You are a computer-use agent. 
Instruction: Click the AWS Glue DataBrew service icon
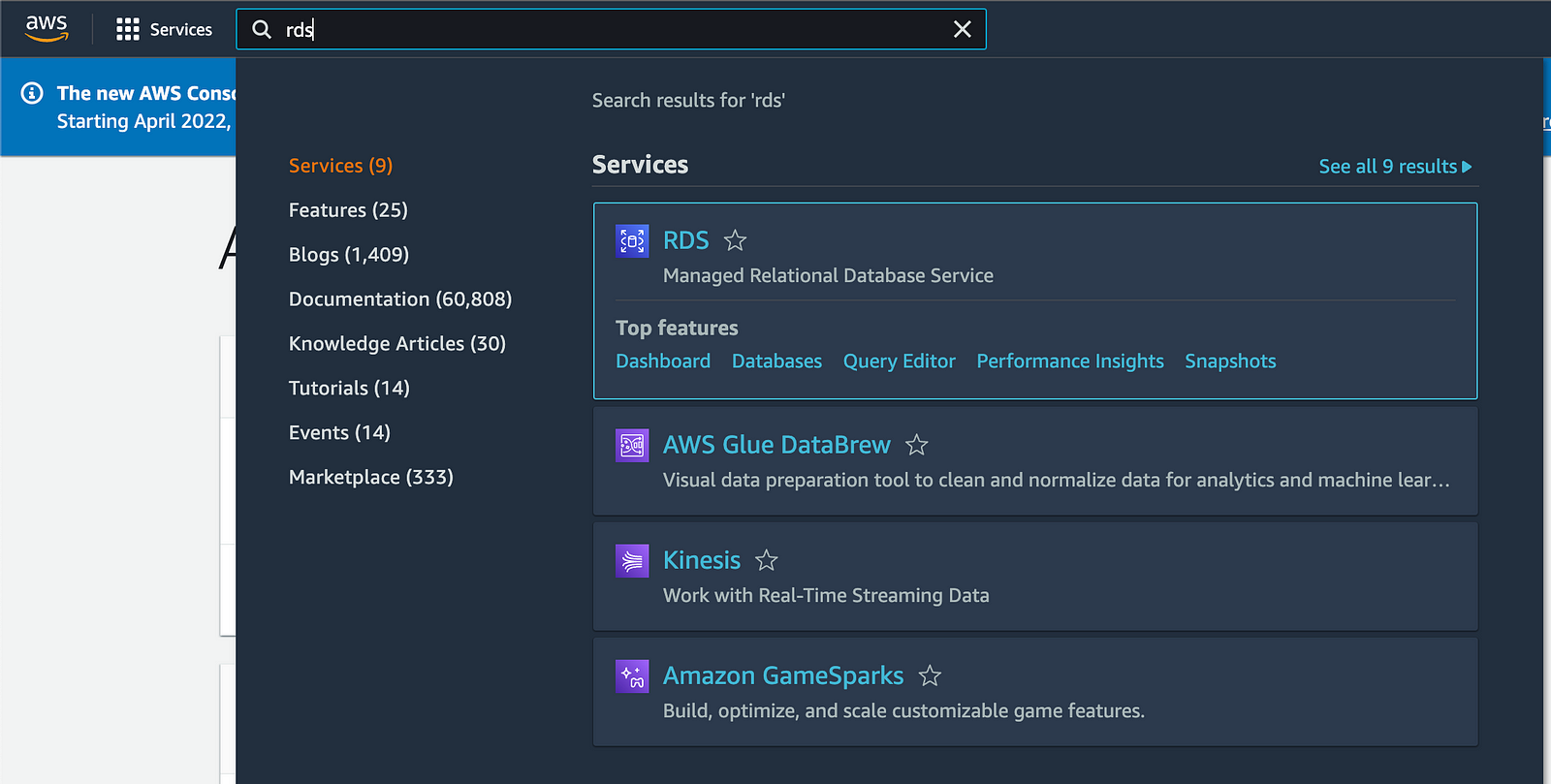(632, 446)
